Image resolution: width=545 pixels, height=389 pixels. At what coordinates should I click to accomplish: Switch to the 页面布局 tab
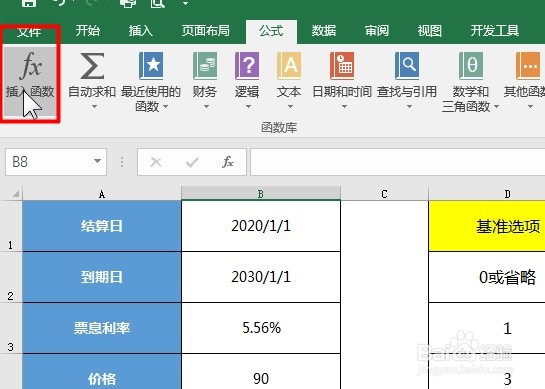(x=205, y=31)
